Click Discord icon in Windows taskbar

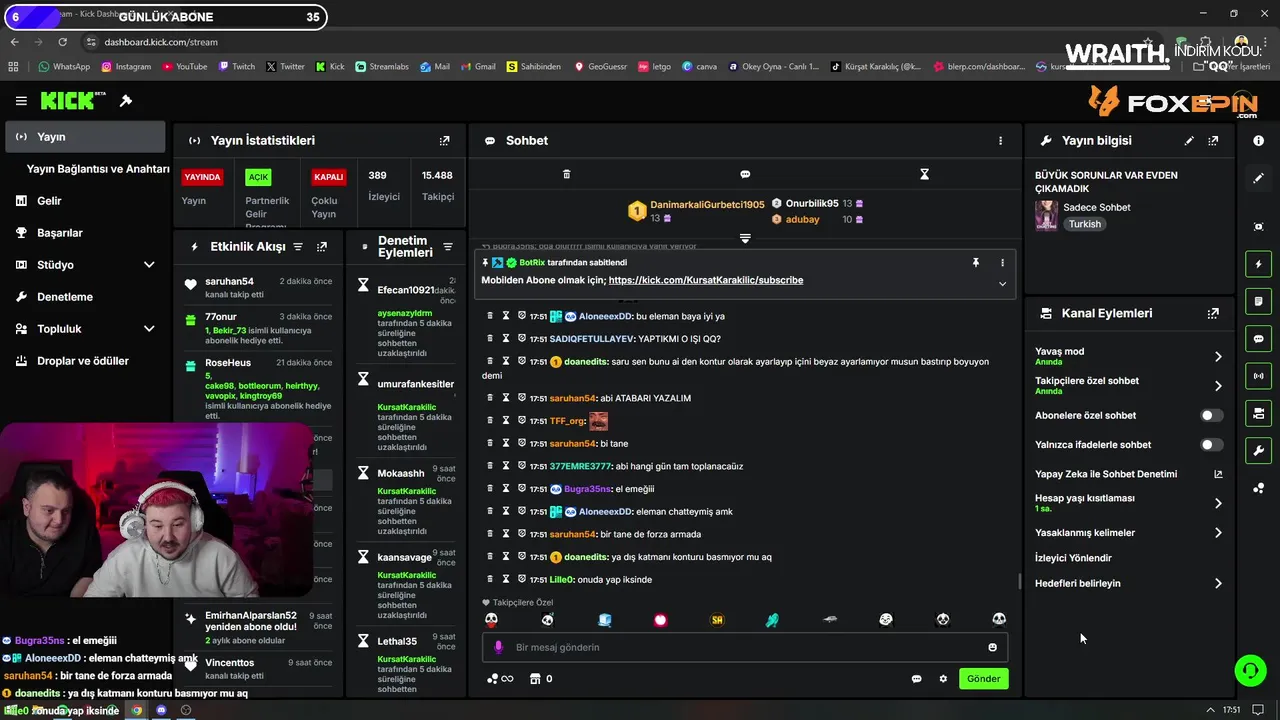click(161, 710)
